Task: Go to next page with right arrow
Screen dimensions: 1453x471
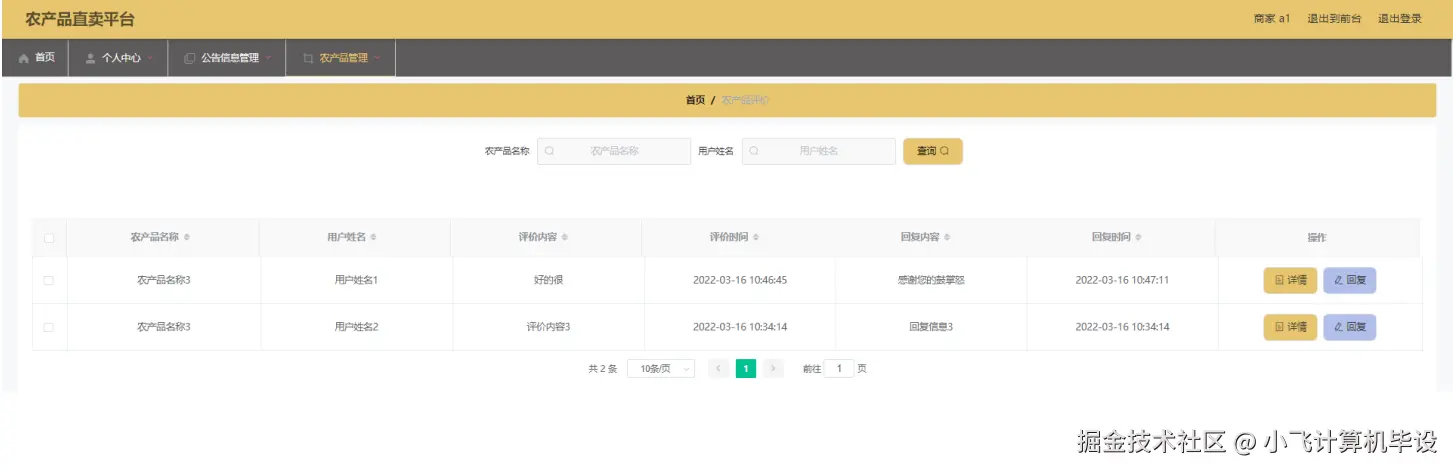Action: click(x=773, y=368)
